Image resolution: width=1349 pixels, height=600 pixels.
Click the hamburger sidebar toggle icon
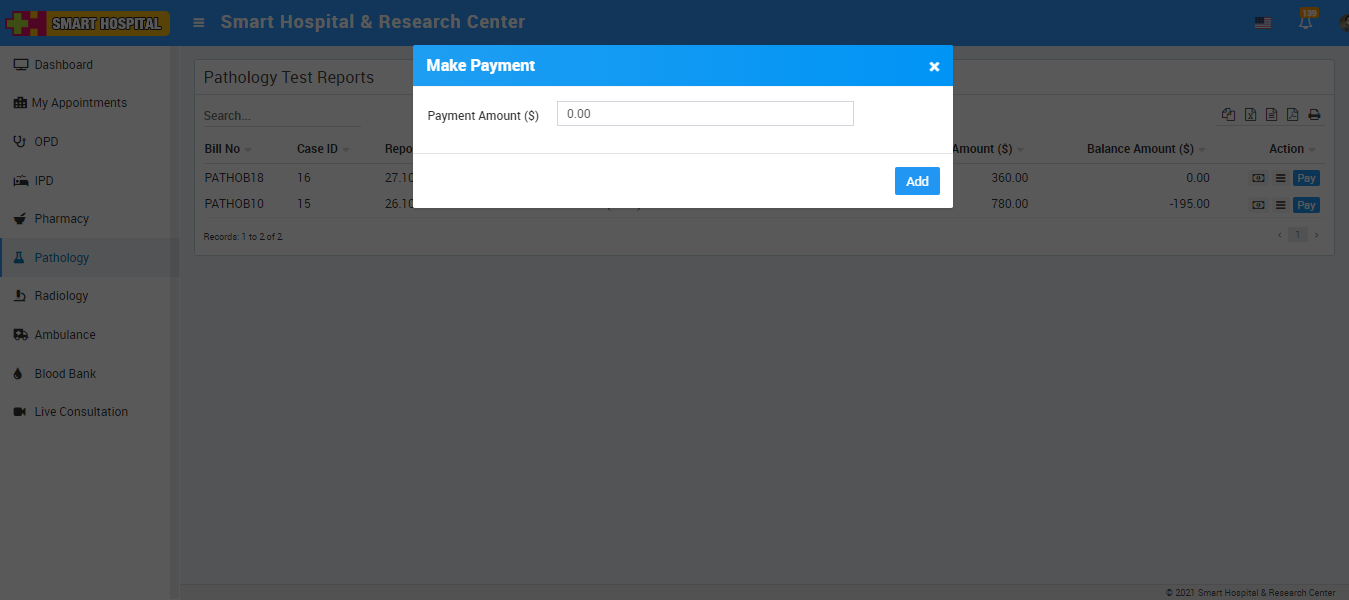(x=199, y=22)
